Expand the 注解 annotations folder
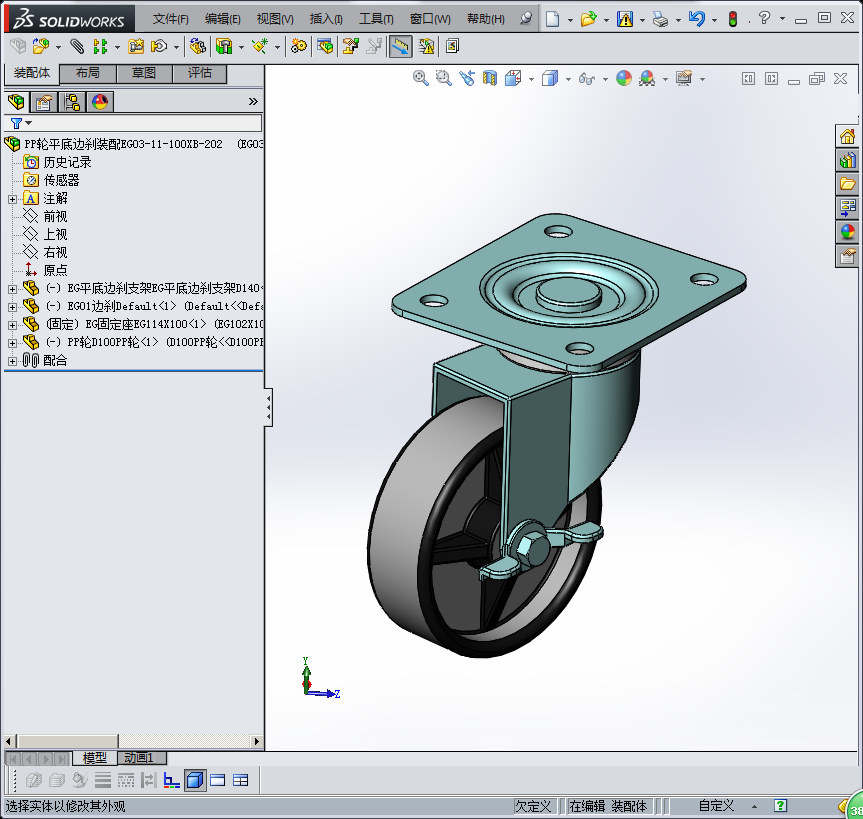 coord(12,199)
